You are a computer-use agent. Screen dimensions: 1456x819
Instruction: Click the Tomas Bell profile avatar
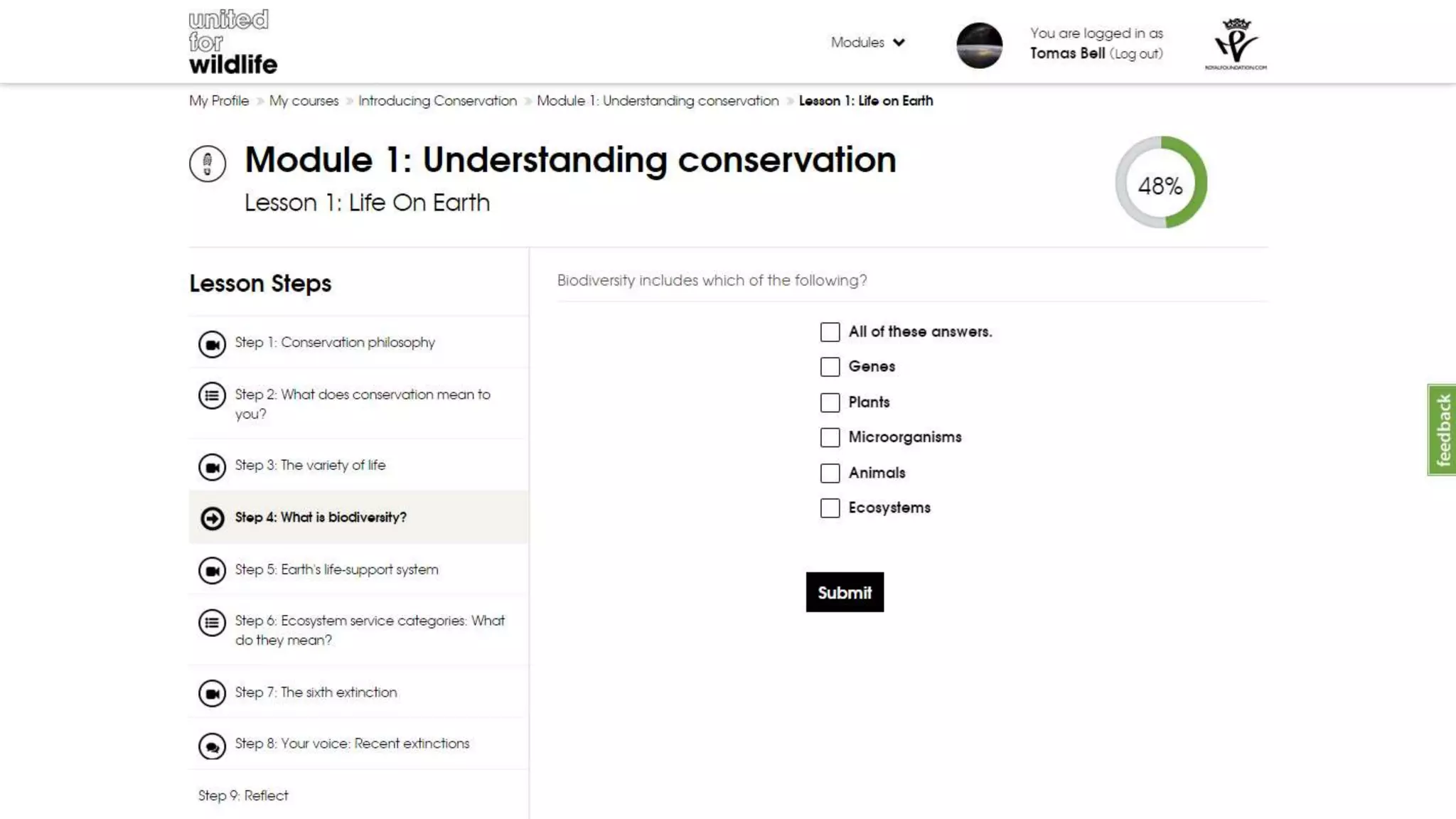tap(979, 45)
